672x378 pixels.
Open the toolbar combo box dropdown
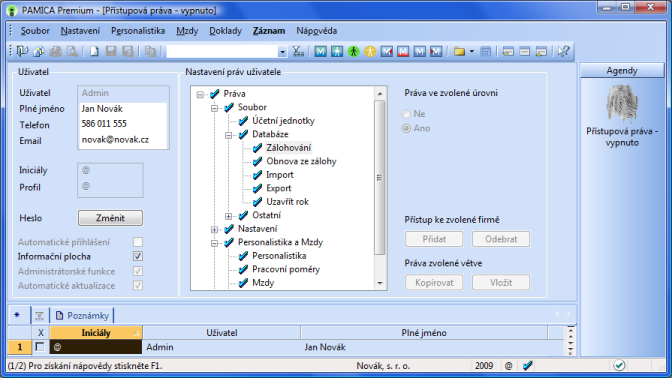pos(282,52)
